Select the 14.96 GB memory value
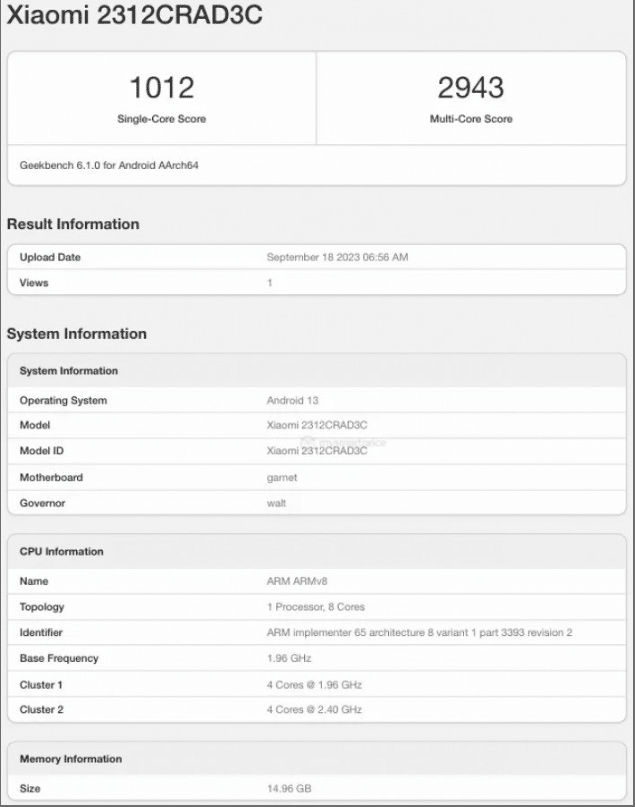This screenshot has width=635, height=807. pyautogui.click(x=289, y=788)
